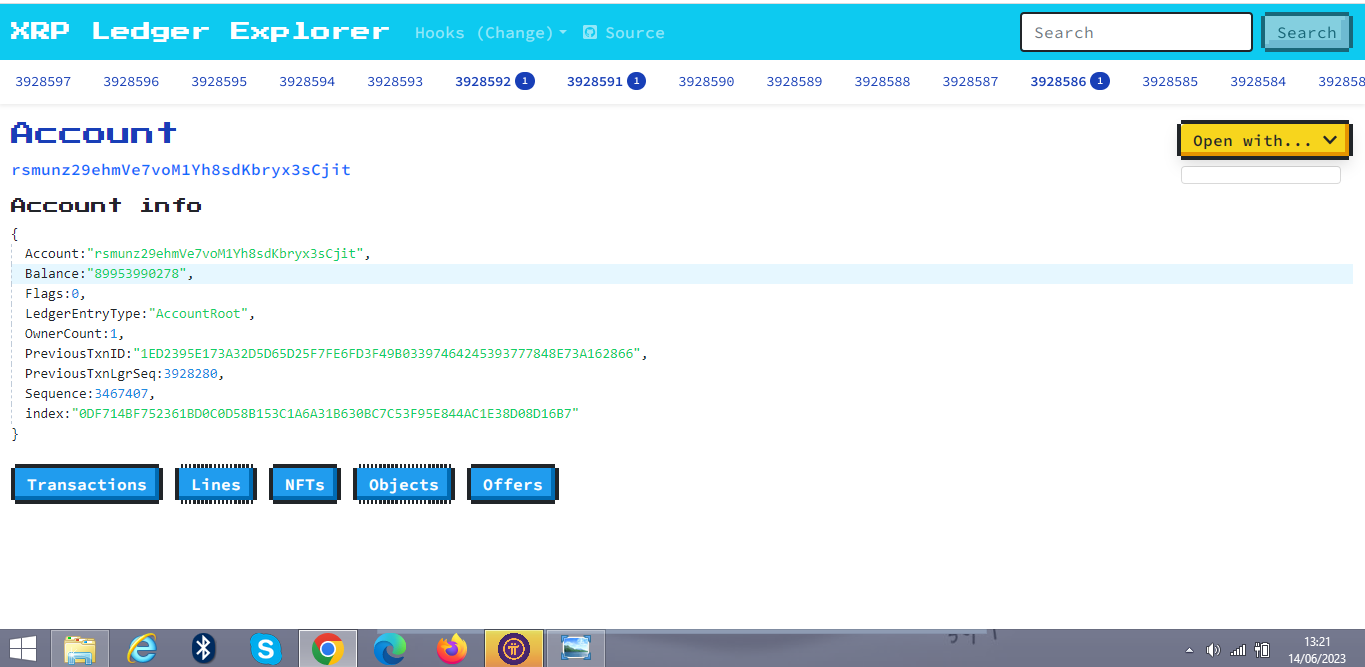Open the Source GitHub icon link
Image resolution: width=1365 pixels, height=667 pixels.
pos(590,32)
